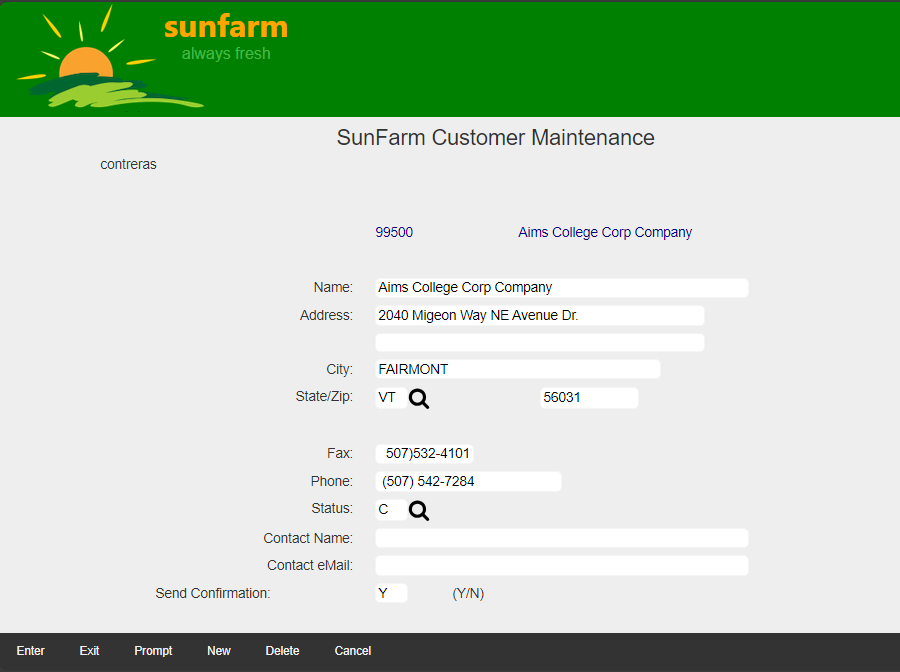
Task: Click the Send Confirmation Y field
Action: tap(391, 593)
